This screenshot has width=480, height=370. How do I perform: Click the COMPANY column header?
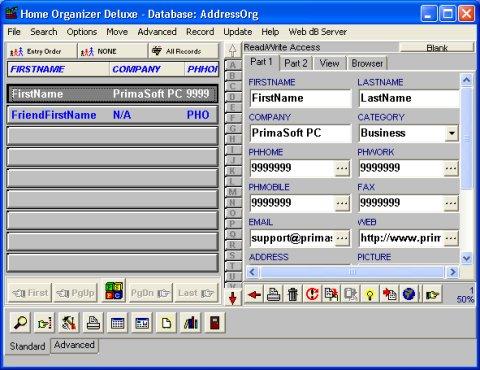click(x=147, y=69)
